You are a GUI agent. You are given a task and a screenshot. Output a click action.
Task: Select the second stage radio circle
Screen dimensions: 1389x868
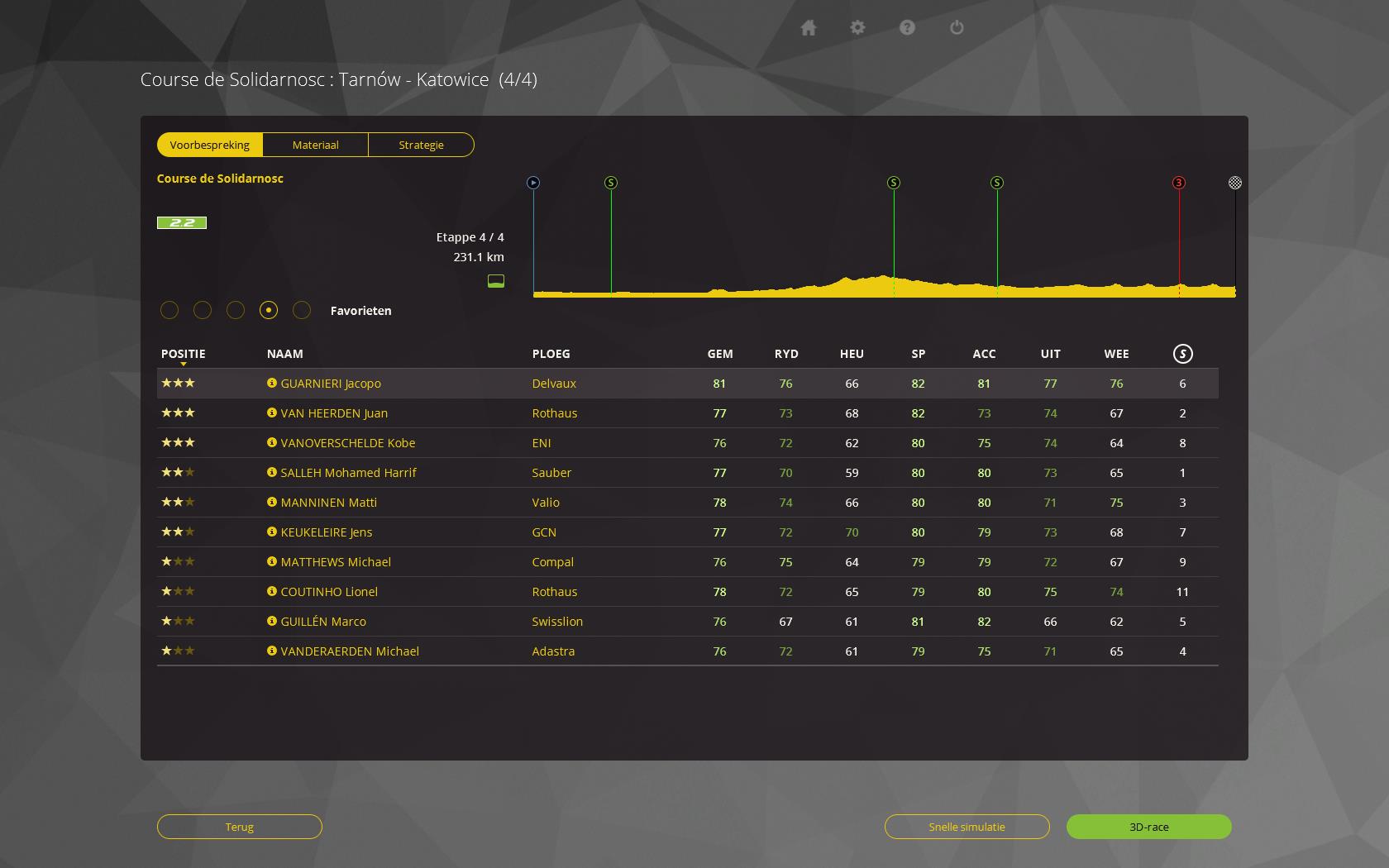[x=203, y=310]
